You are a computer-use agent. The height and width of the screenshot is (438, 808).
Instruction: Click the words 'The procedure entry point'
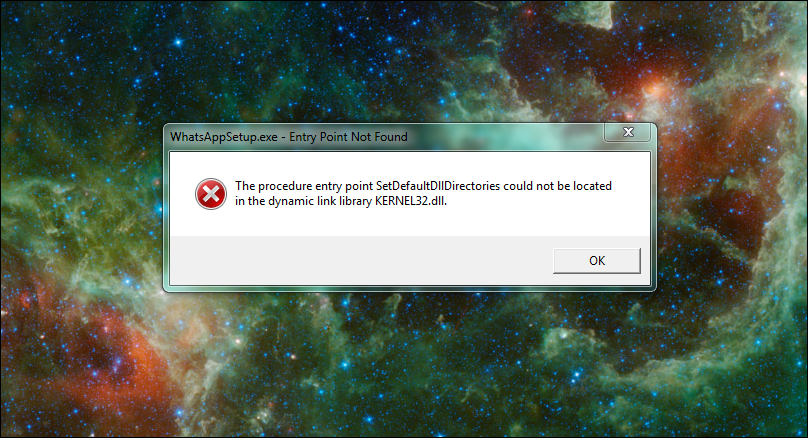click(304, 186)
